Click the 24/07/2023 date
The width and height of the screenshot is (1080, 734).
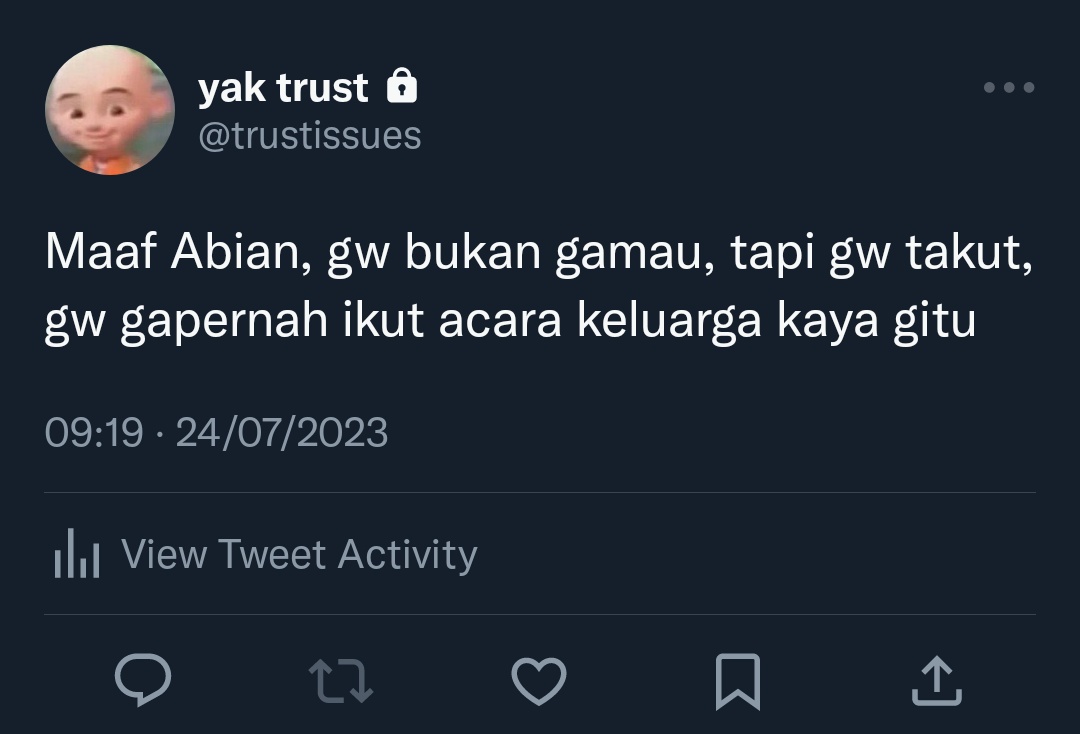tap(282, 432)
